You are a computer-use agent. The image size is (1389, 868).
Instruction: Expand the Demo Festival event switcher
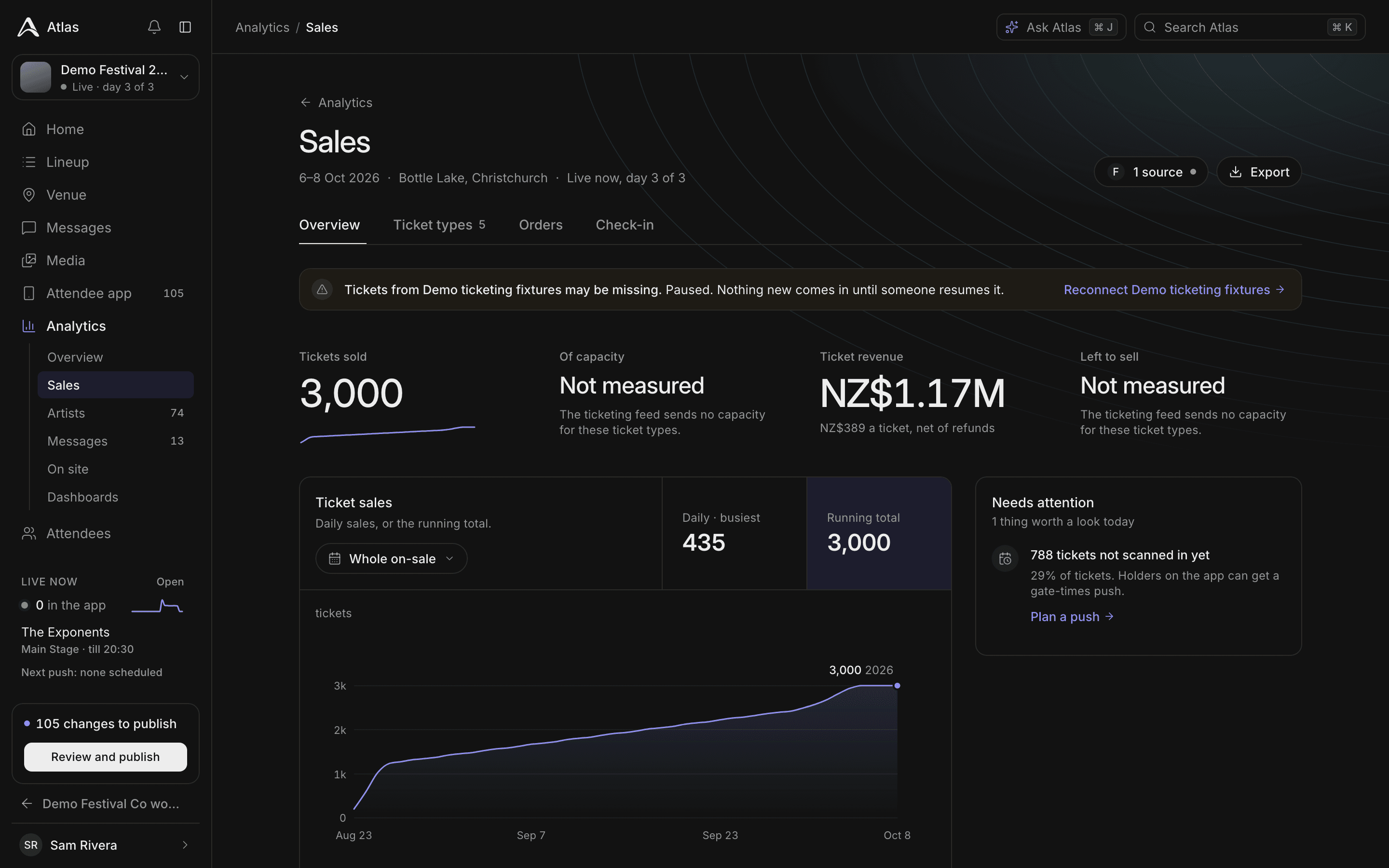[106, 77]
